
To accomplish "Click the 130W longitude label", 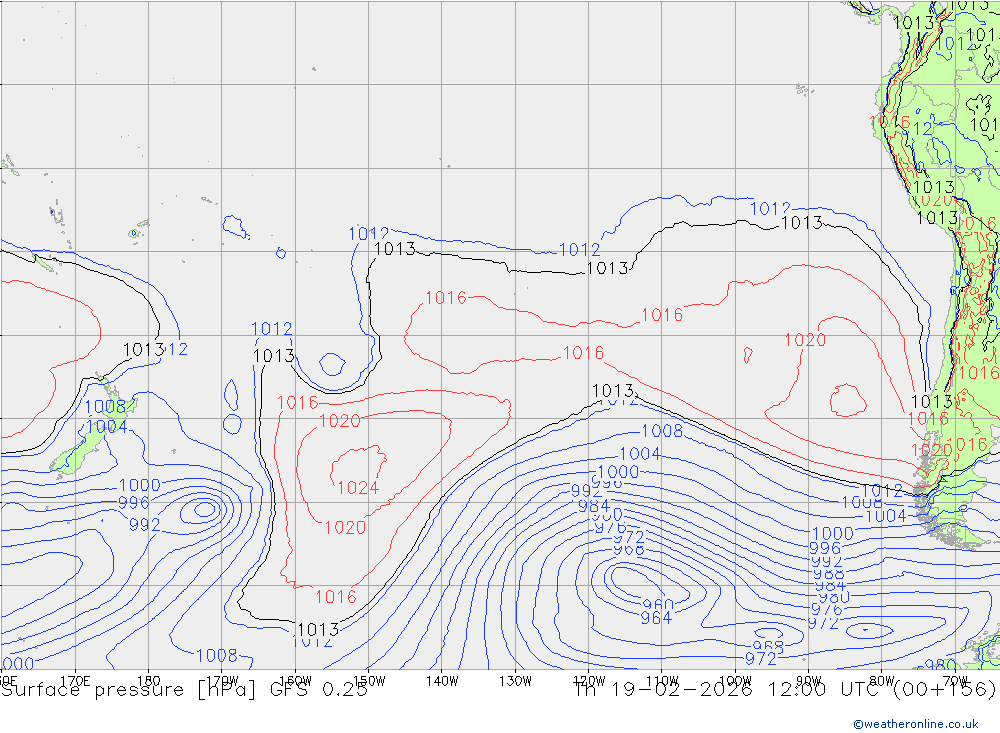I will (515, 681).
